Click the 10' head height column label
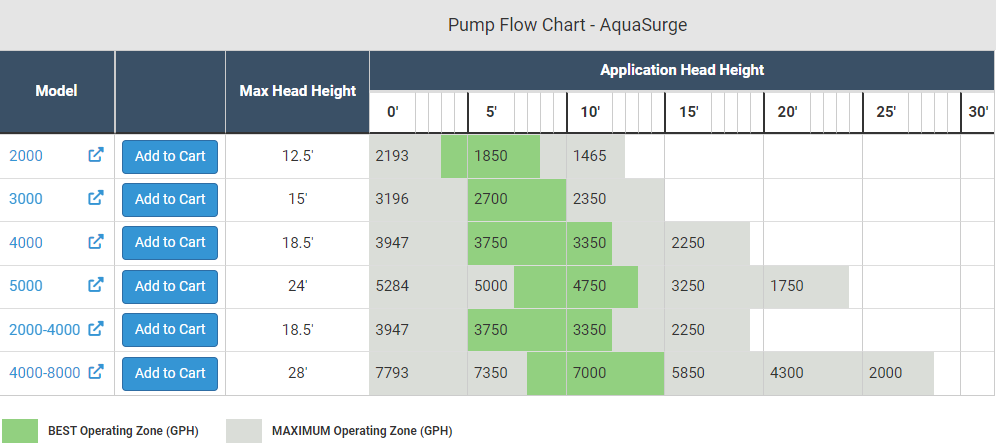This screenshot has height=447, width=996. coord(590,112)
